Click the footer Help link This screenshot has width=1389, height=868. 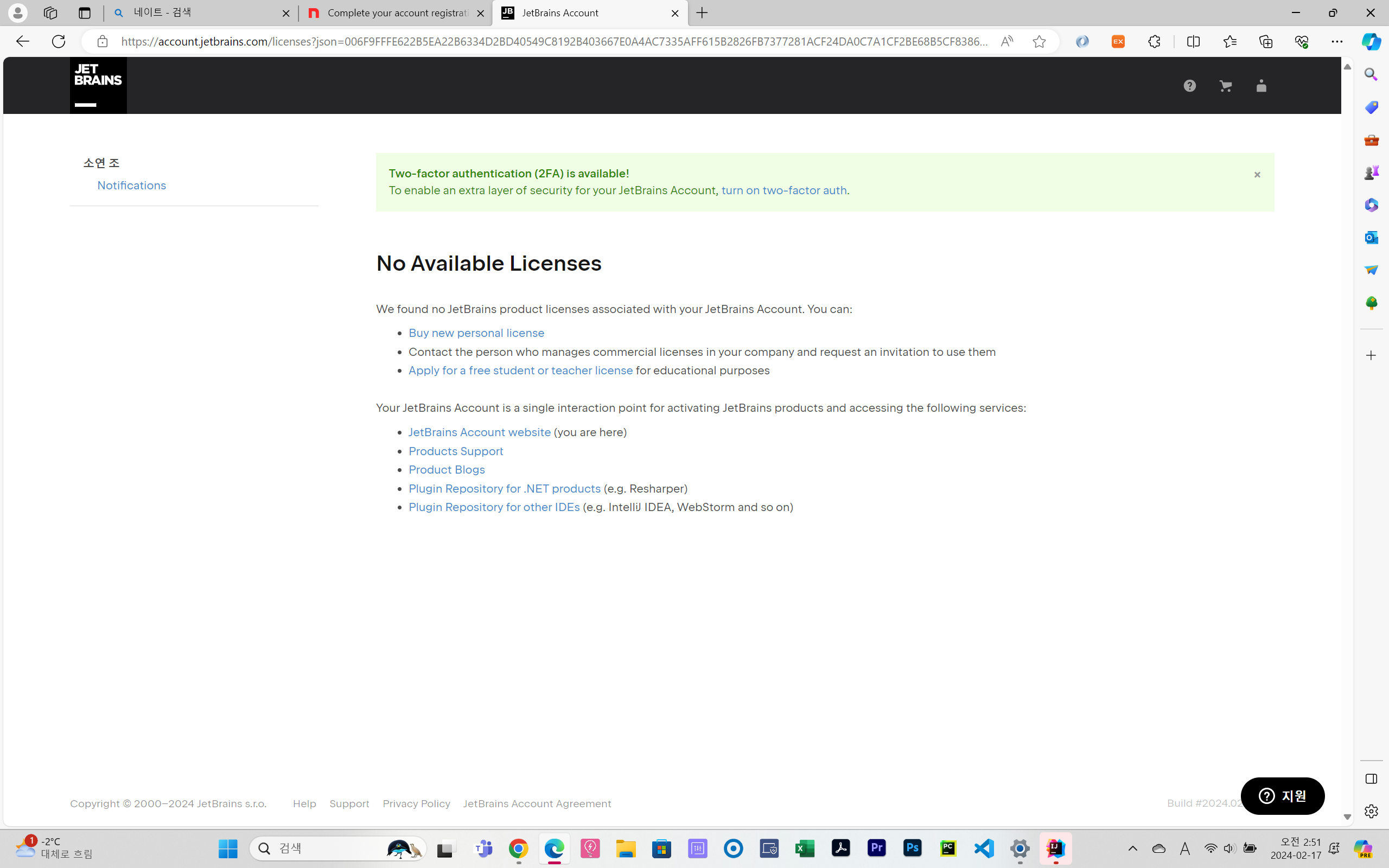tap(304, 803)
